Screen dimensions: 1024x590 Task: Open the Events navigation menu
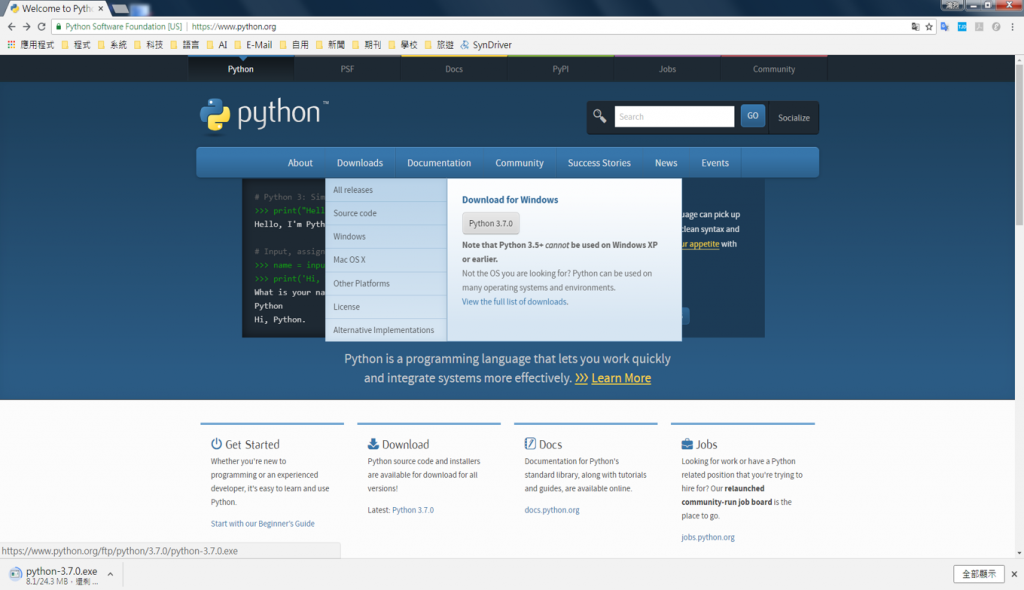pyautogui.click(x=715, y=163)
